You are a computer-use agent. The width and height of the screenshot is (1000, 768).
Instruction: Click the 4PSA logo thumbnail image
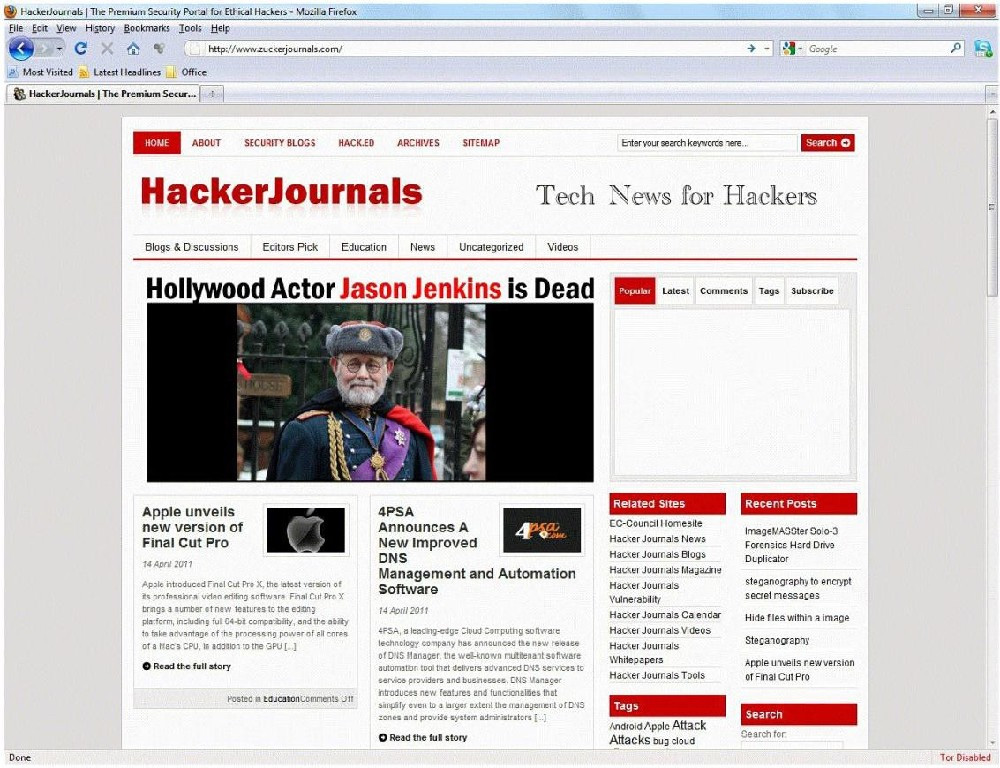pyautogui.click(x=541, y=530)
